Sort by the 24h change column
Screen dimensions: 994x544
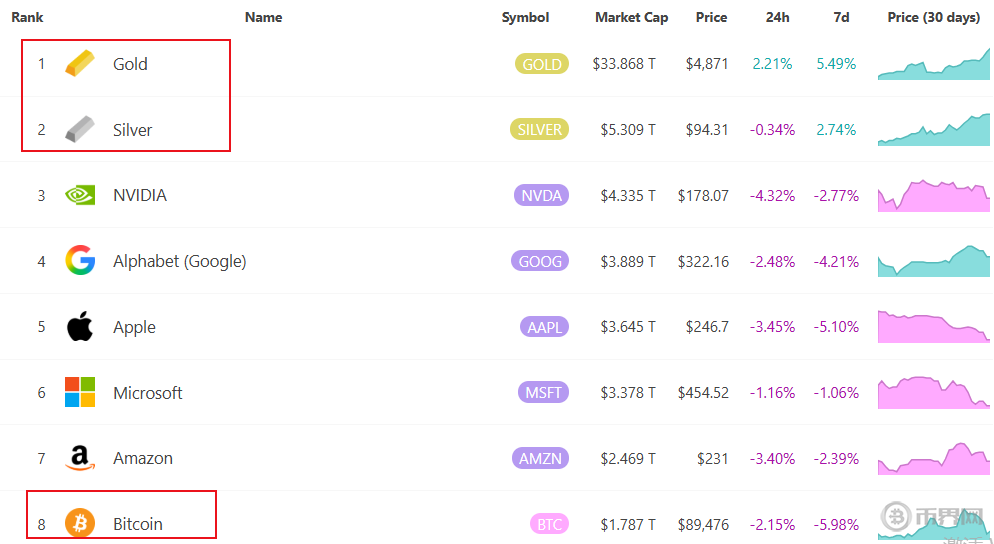(777, 17)
